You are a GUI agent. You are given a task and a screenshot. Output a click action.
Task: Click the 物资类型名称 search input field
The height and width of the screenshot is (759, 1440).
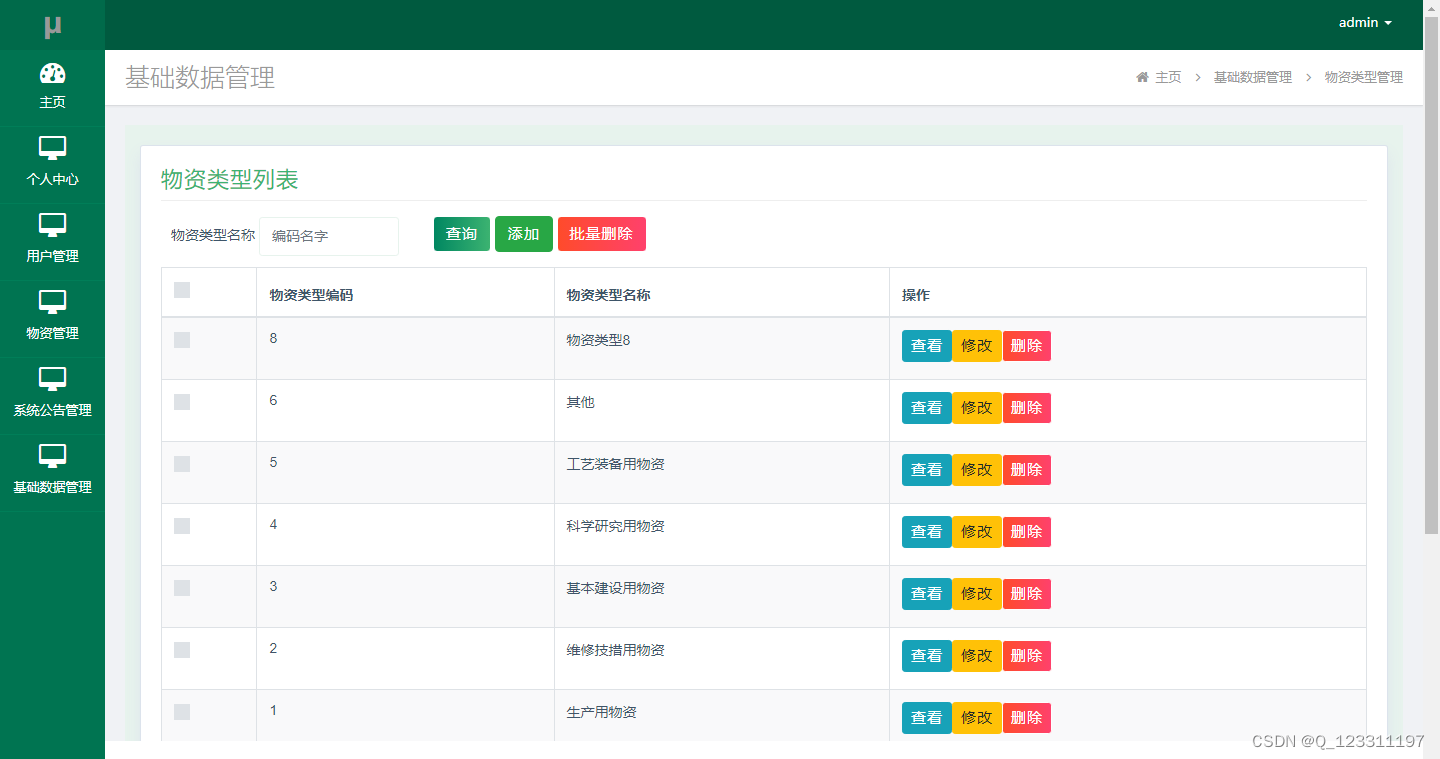coord(329,236)
